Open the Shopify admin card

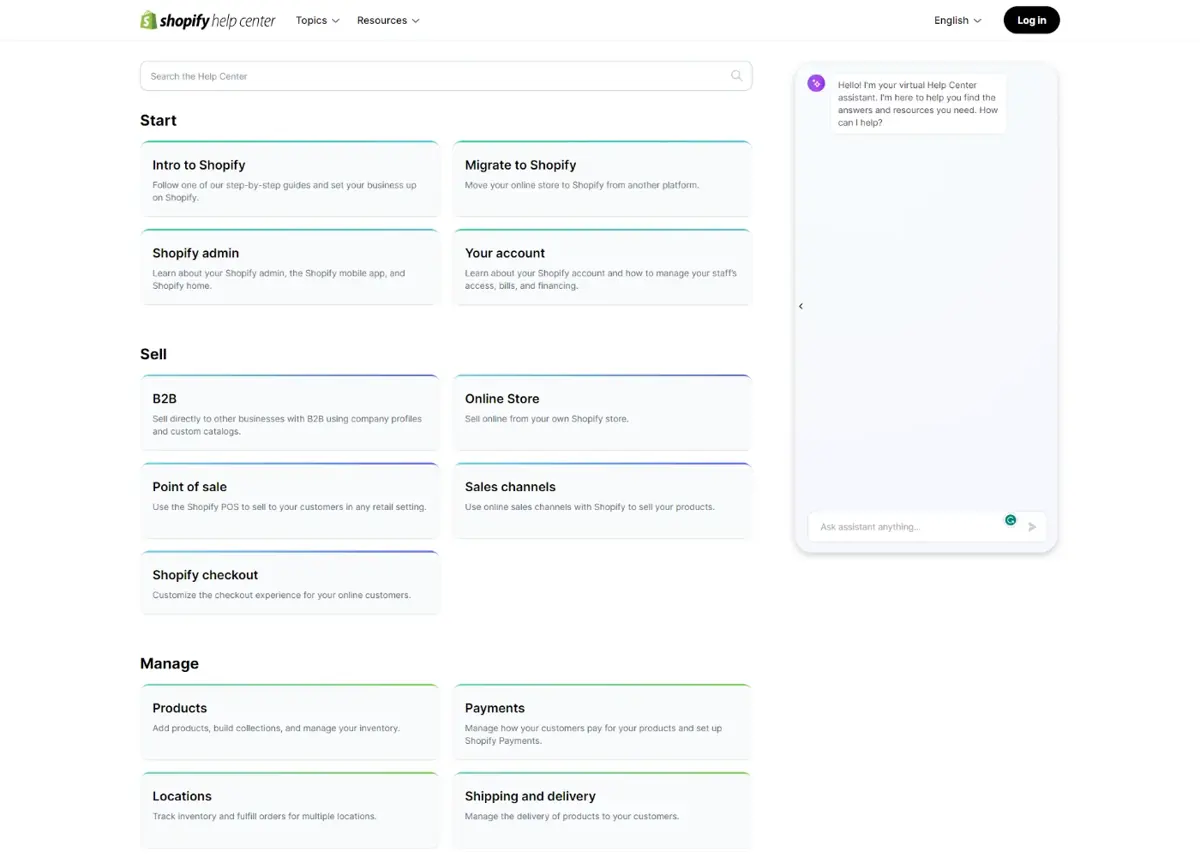point(290,267)
